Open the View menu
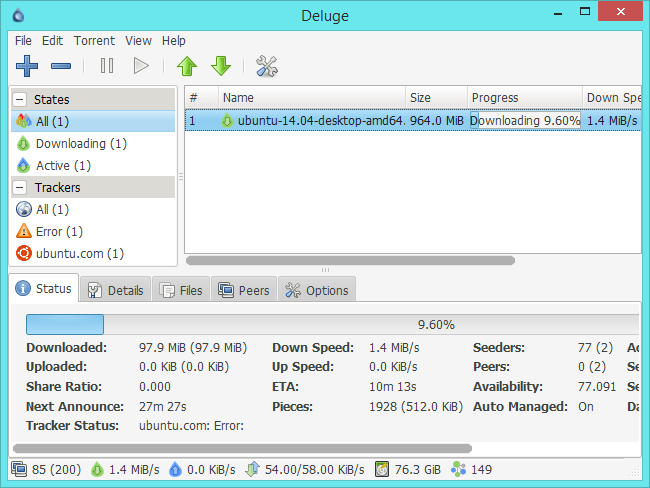650x488 pixels. coord(139,41)
